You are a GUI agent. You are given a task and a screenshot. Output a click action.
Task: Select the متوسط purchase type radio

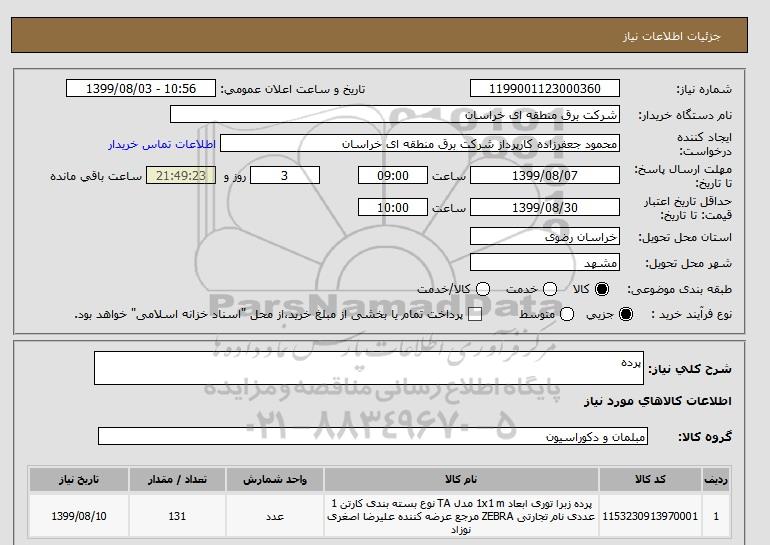pyautogui.click(x=567, y=314)
